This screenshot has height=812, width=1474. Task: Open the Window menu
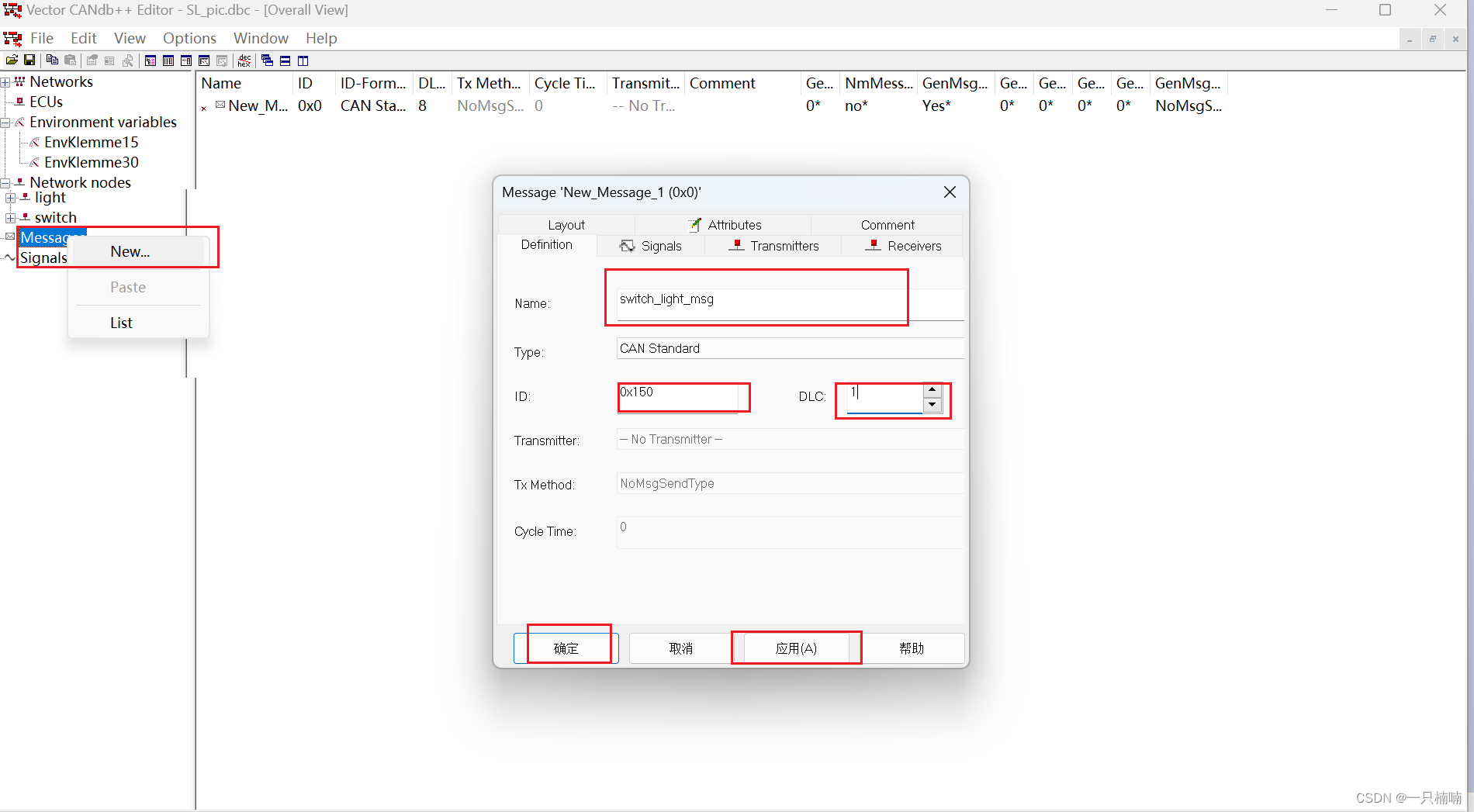click(x=261, y=38)
